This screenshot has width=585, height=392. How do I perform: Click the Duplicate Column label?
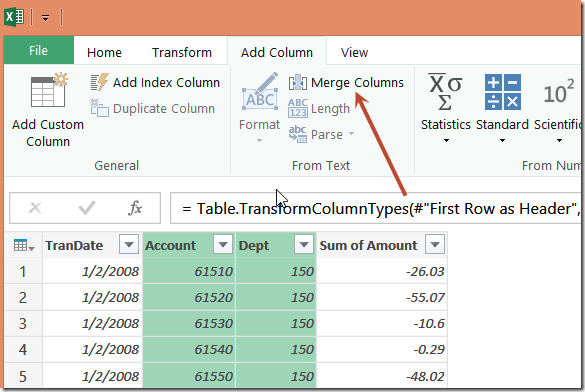point(164,109)
